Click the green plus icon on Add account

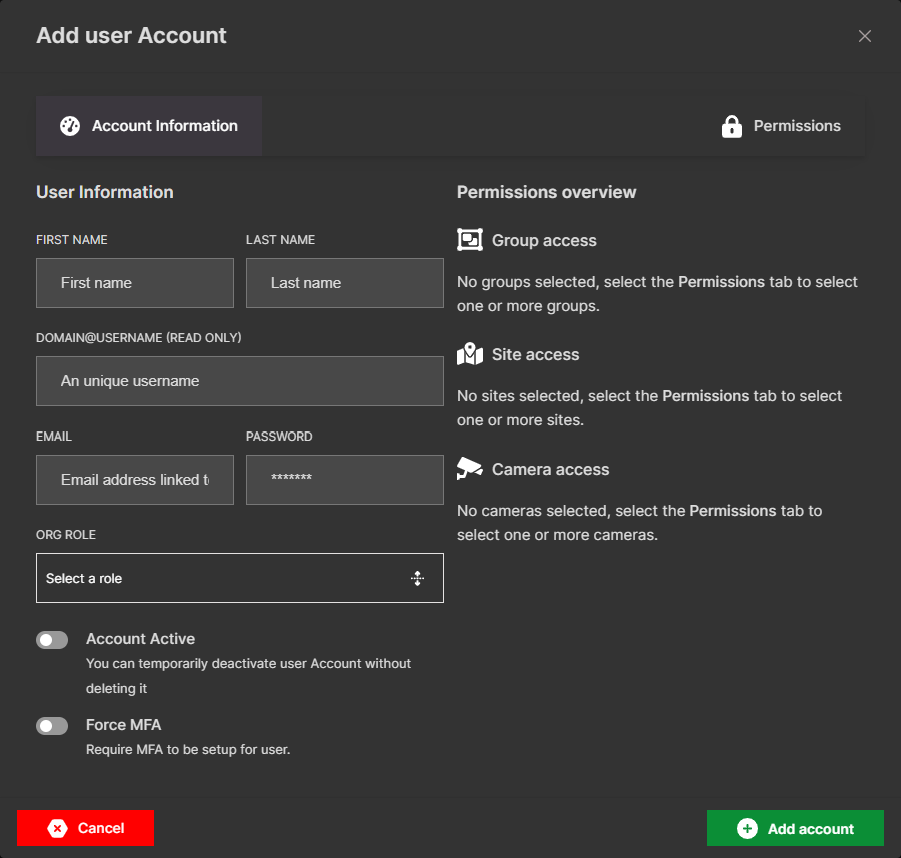[x=746, y=828]
